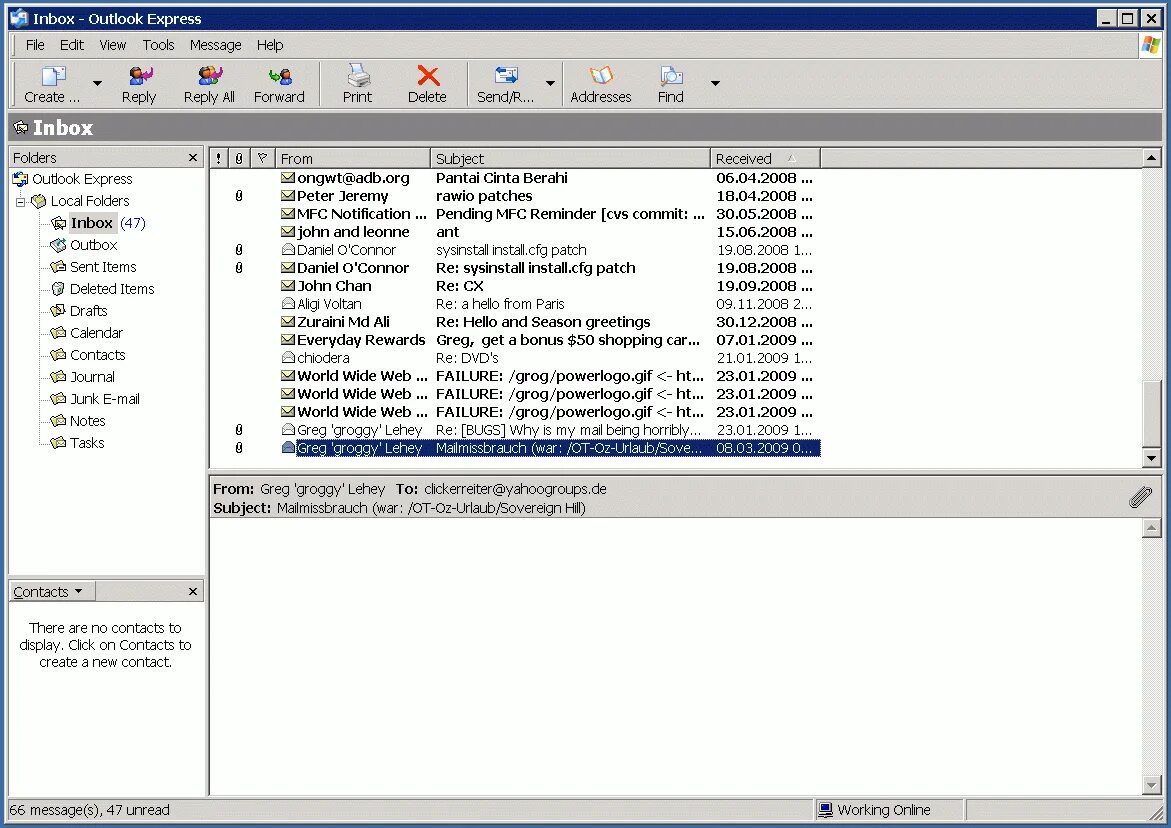Open the Edit menu
Screen dimensions: 1171x828
pyautogui.click(x=72, y=45)
